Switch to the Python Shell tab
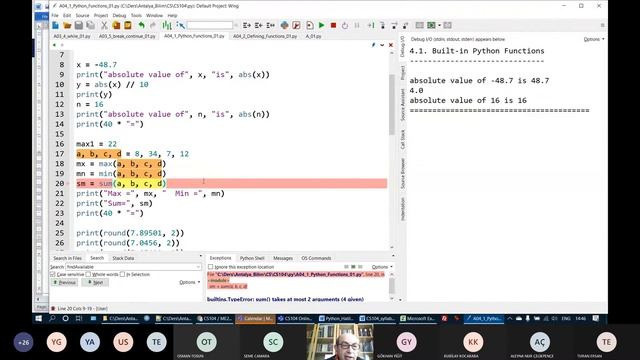The width and height of the screenshot is (640, 360). pyautogui.click(x=252, y=258)
